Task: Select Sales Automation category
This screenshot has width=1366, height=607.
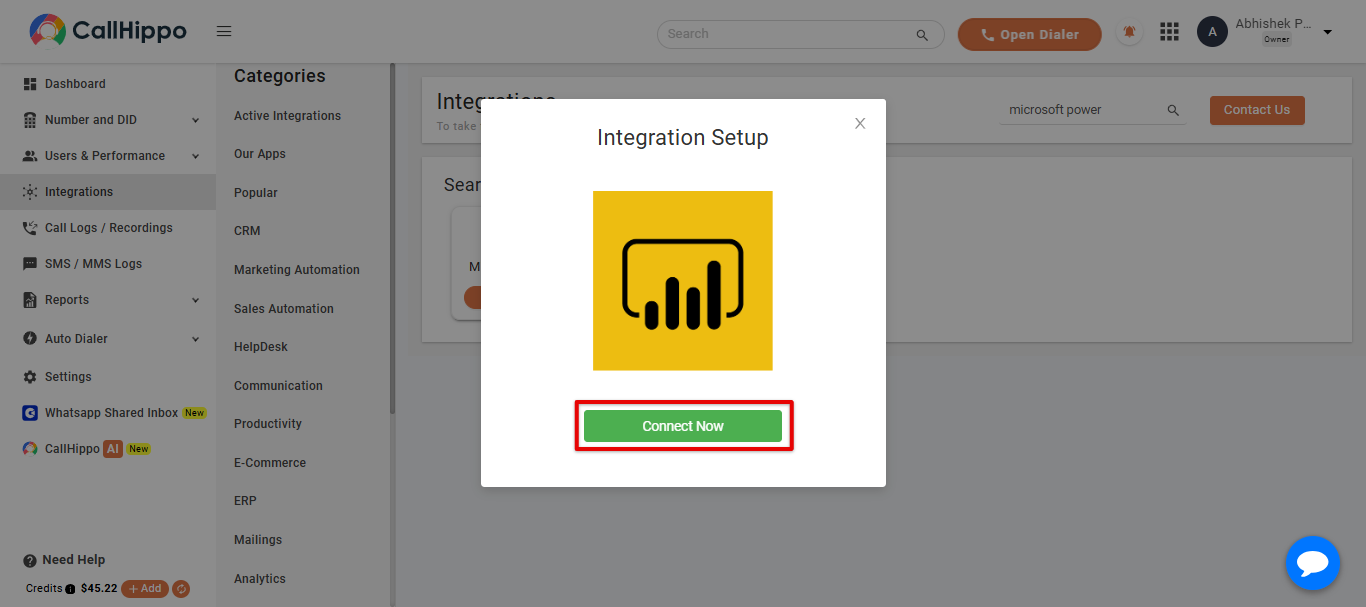Action: [284, 309]
